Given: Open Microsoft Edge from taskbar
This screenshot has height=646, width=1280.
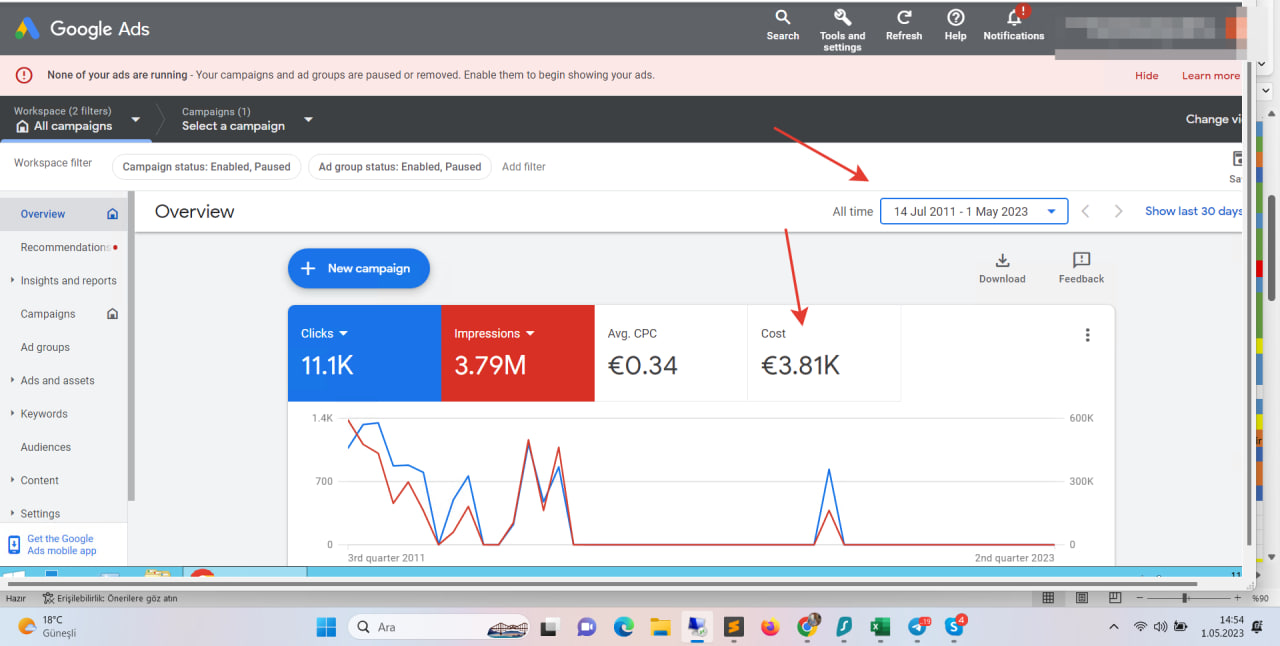Looking at the screenshot, I should click(x=624, y=627).
